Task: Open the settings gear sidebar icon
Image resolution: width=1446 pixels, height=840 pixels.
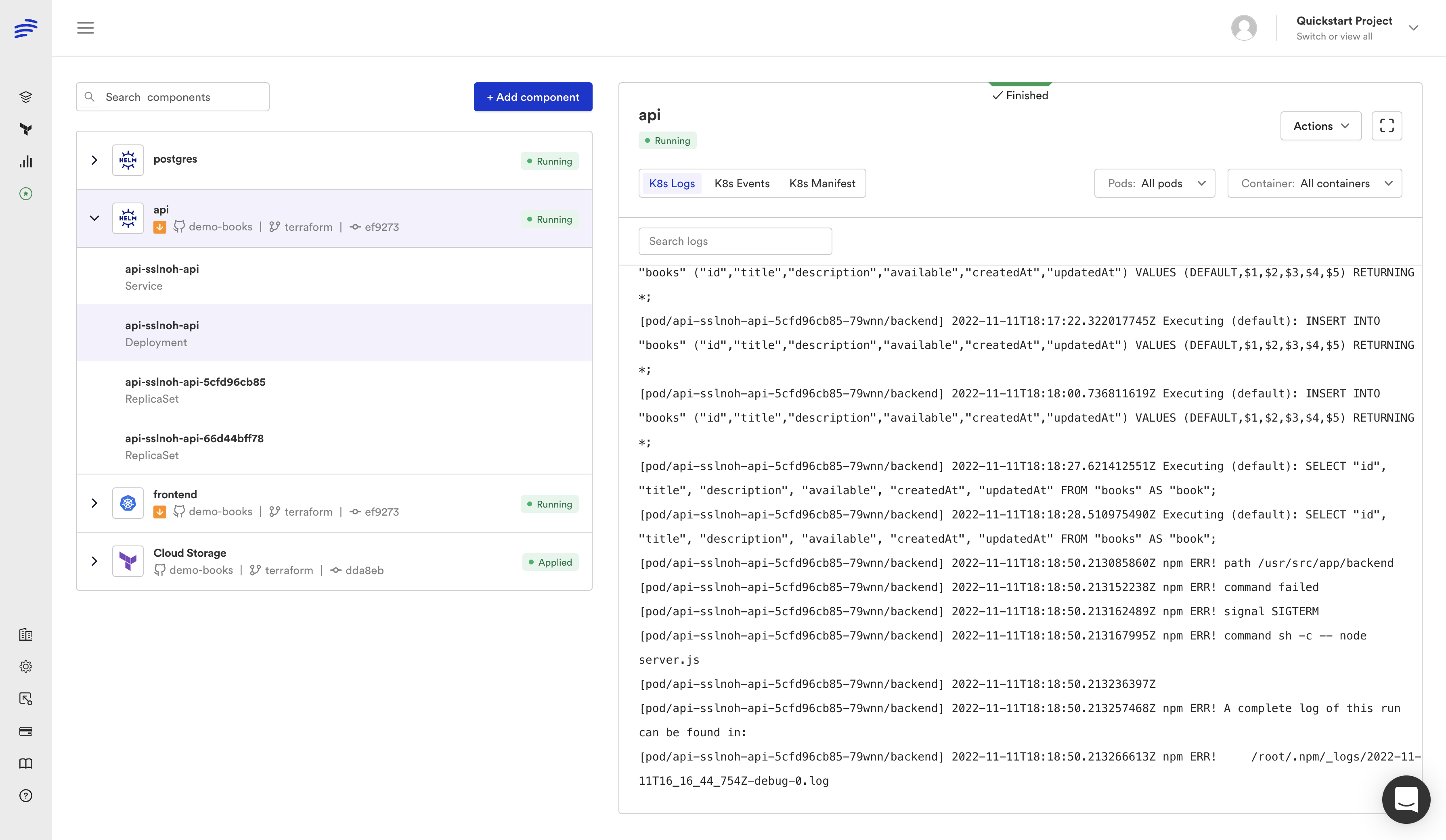Action: coord(26,666)
